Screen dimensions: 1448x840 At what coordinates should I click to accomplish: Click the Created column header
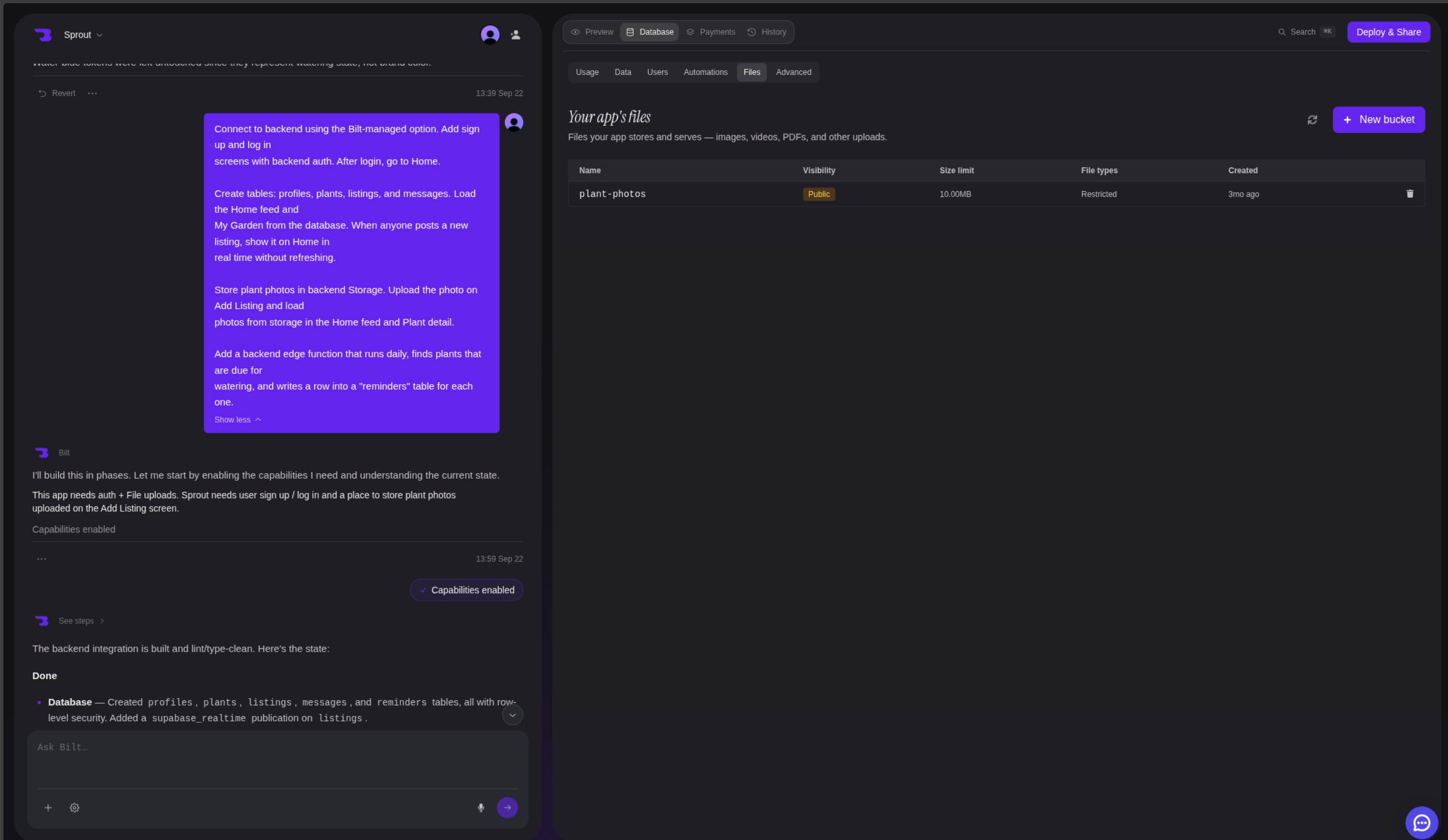pos(1243,170)
